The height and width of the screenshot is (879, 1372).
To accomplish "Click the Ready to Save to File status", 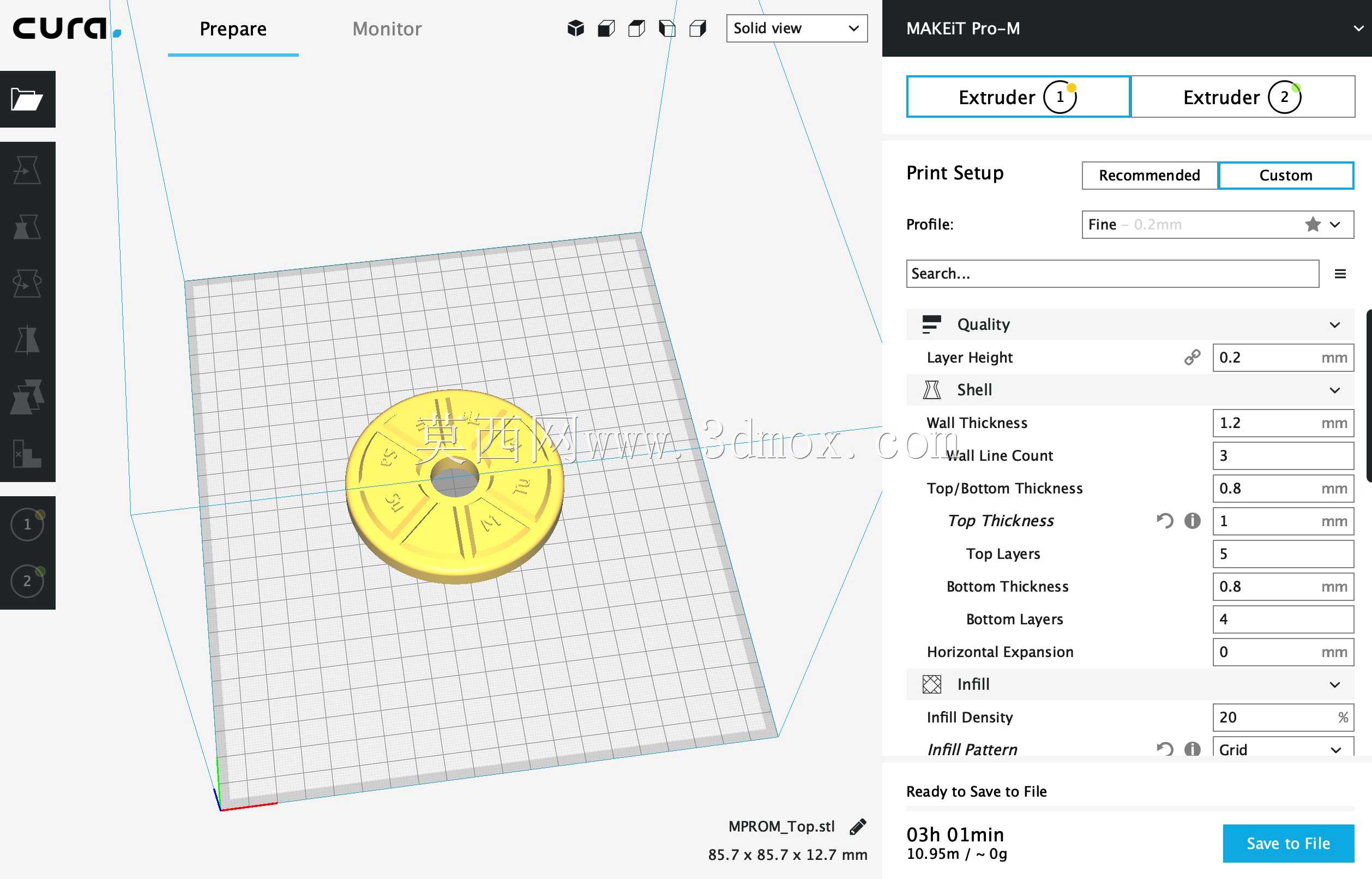I will pos(977,792).
